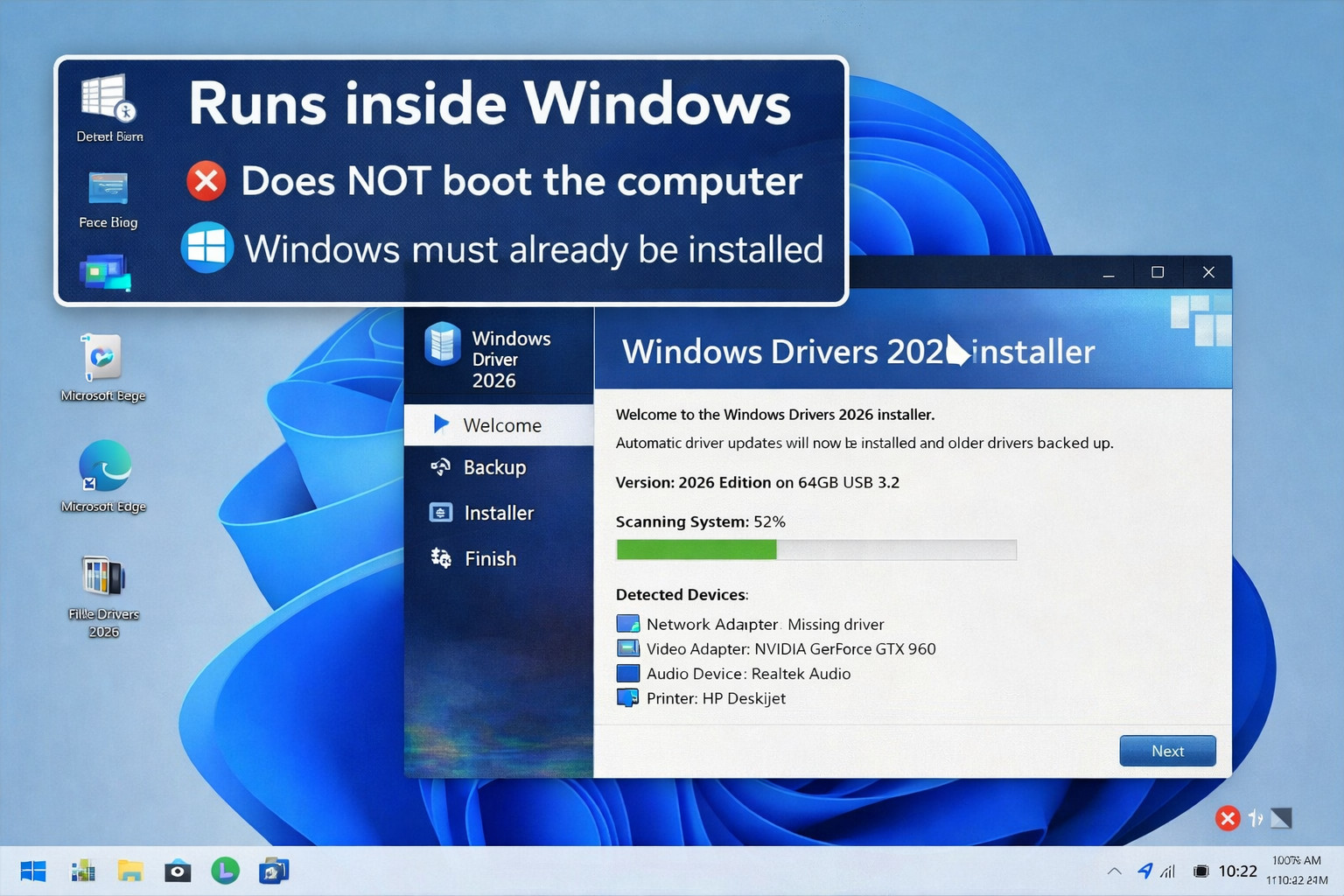Screen dimensions: 1344x896
Task: Click the Audio Device icon
Action: [x=628, y=673]
